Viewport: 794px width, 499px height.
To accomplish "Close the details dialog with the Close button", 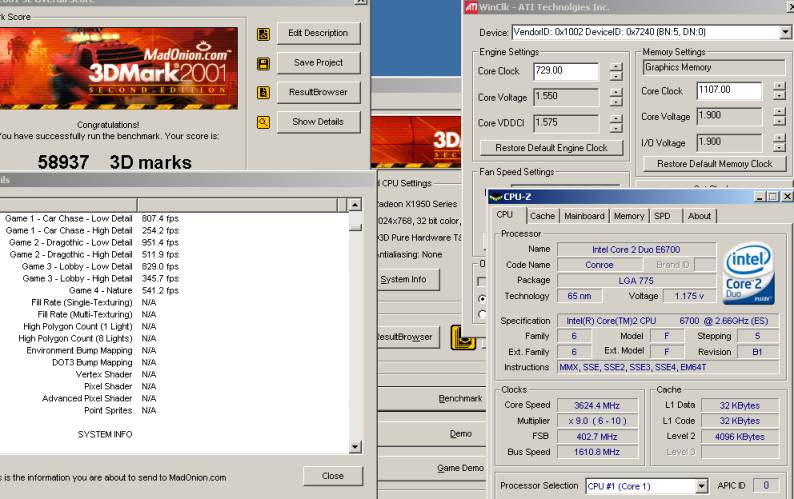I will click(x=333, y=476).
